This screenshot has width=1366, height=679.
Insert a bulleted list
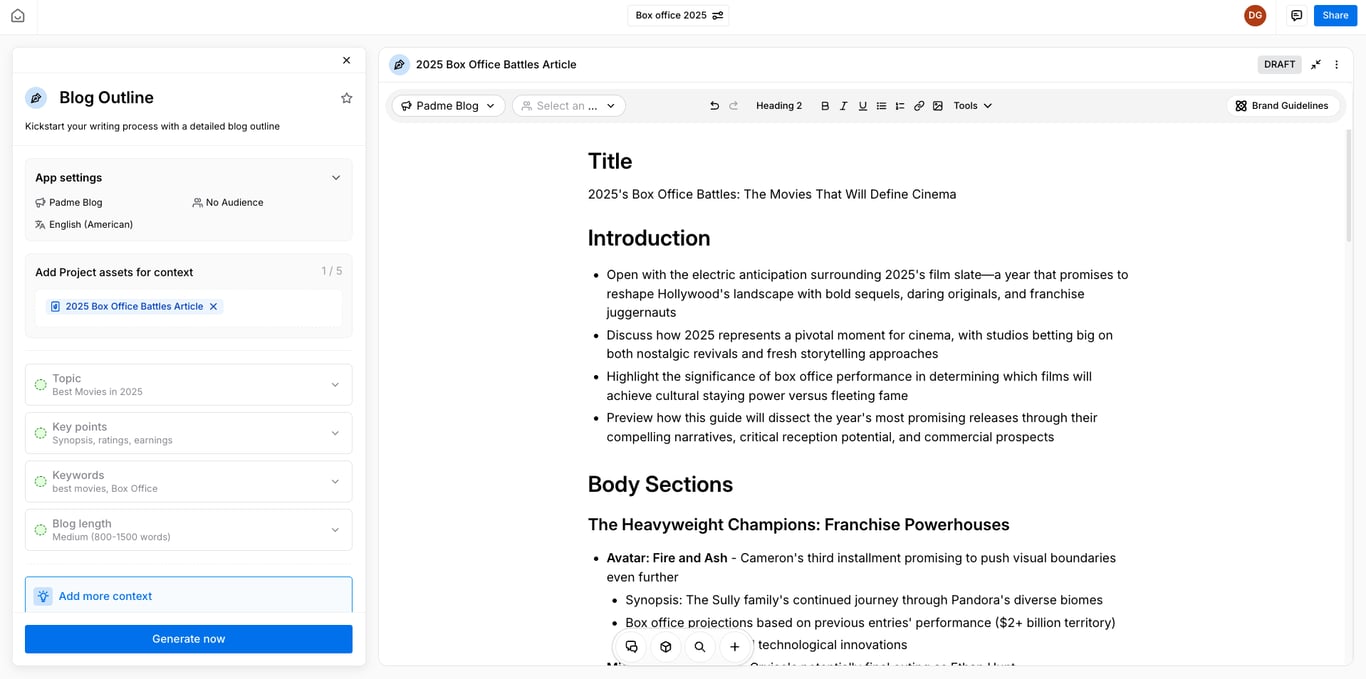point(881,105)
